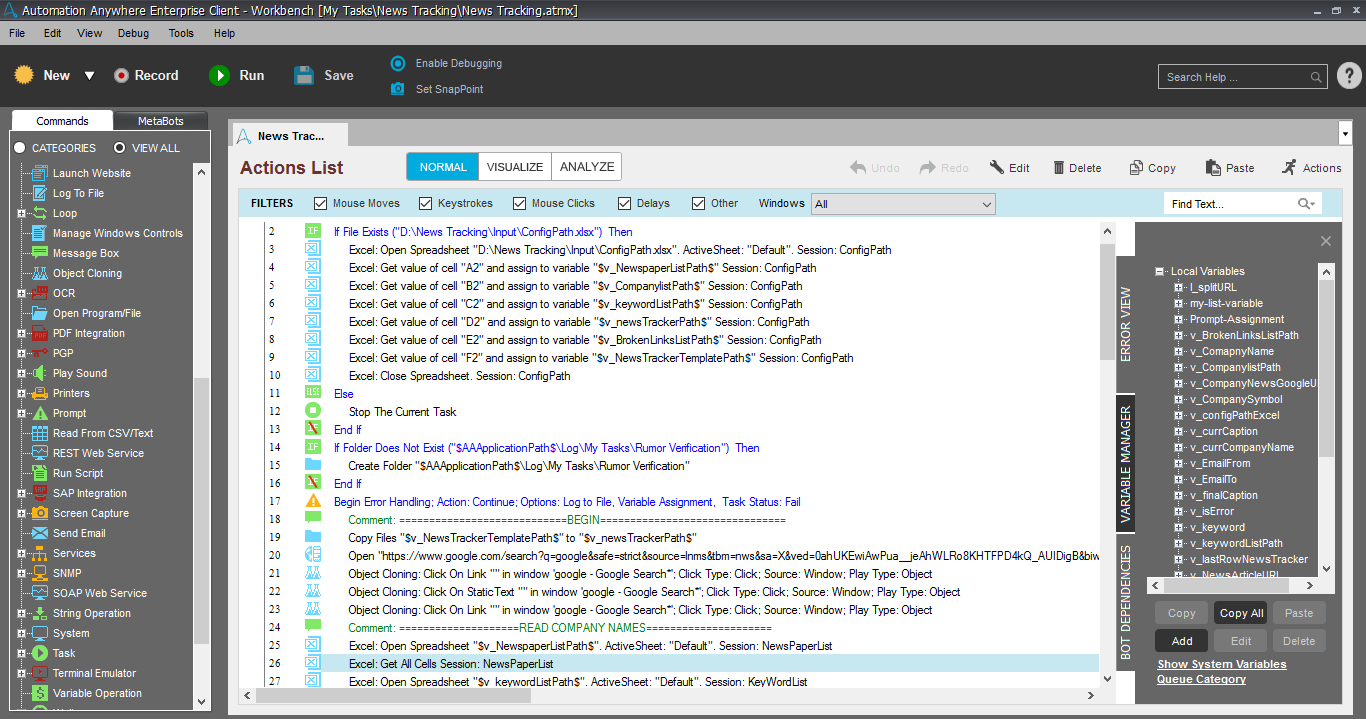
Task: Expand the Loop command tree node
Action: 21,213
